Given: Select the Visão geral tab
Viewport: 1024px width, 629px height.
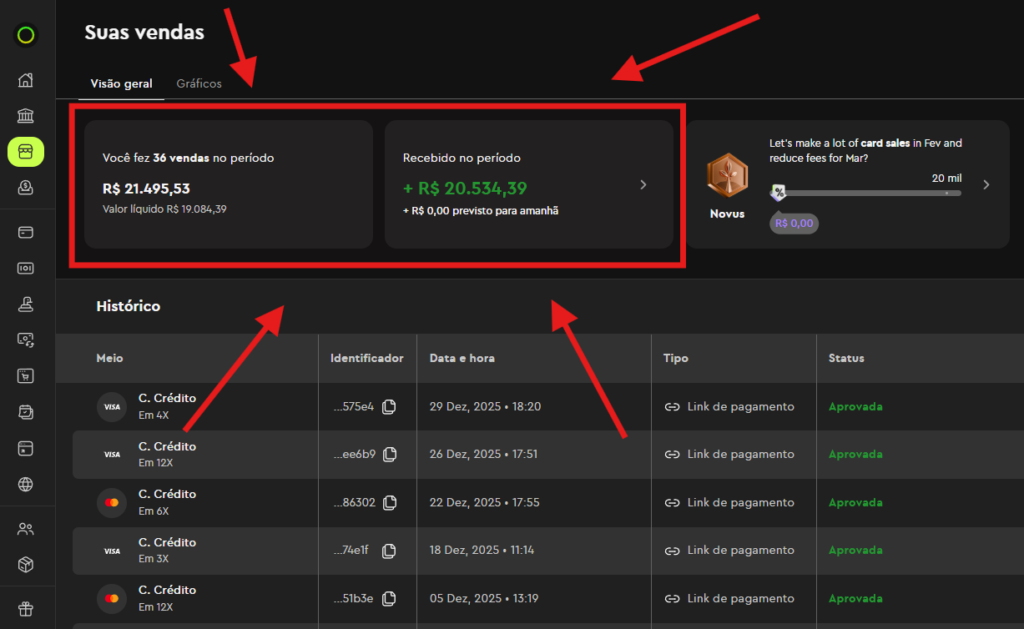Looking at the screenshot, I should (121, 84).
